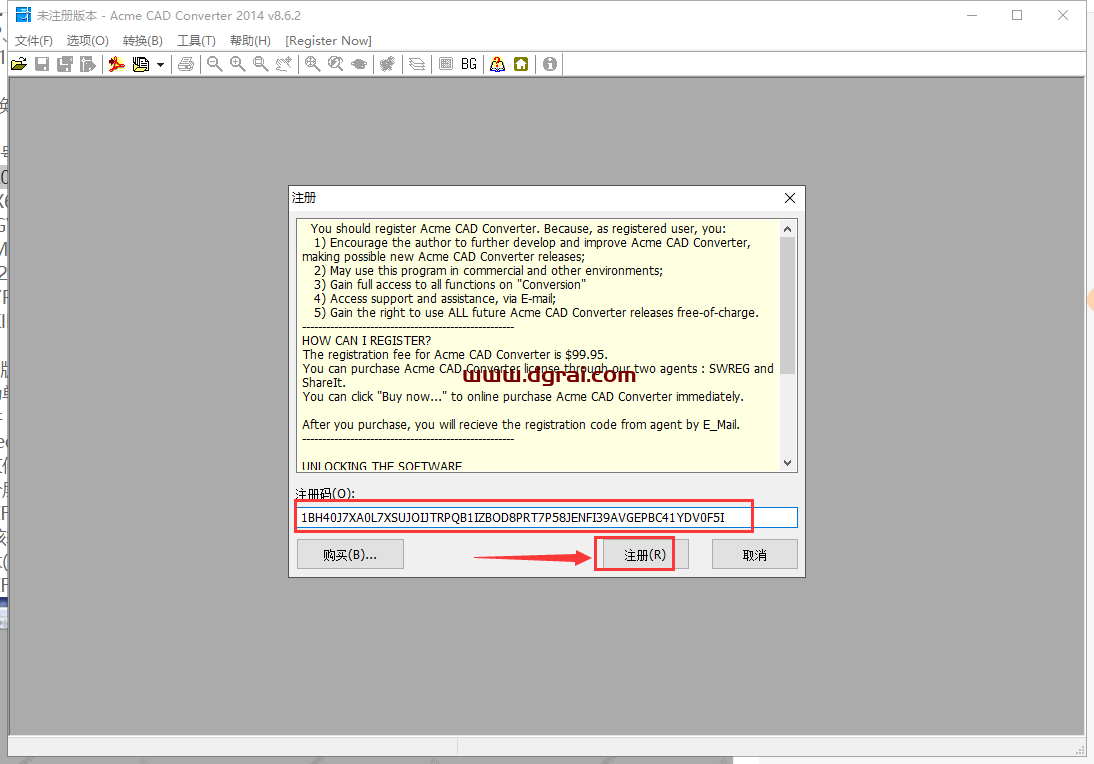Click the Print toolbar icon
Viewport: 1094px width, 764px height.
click(x=186, y=64)
